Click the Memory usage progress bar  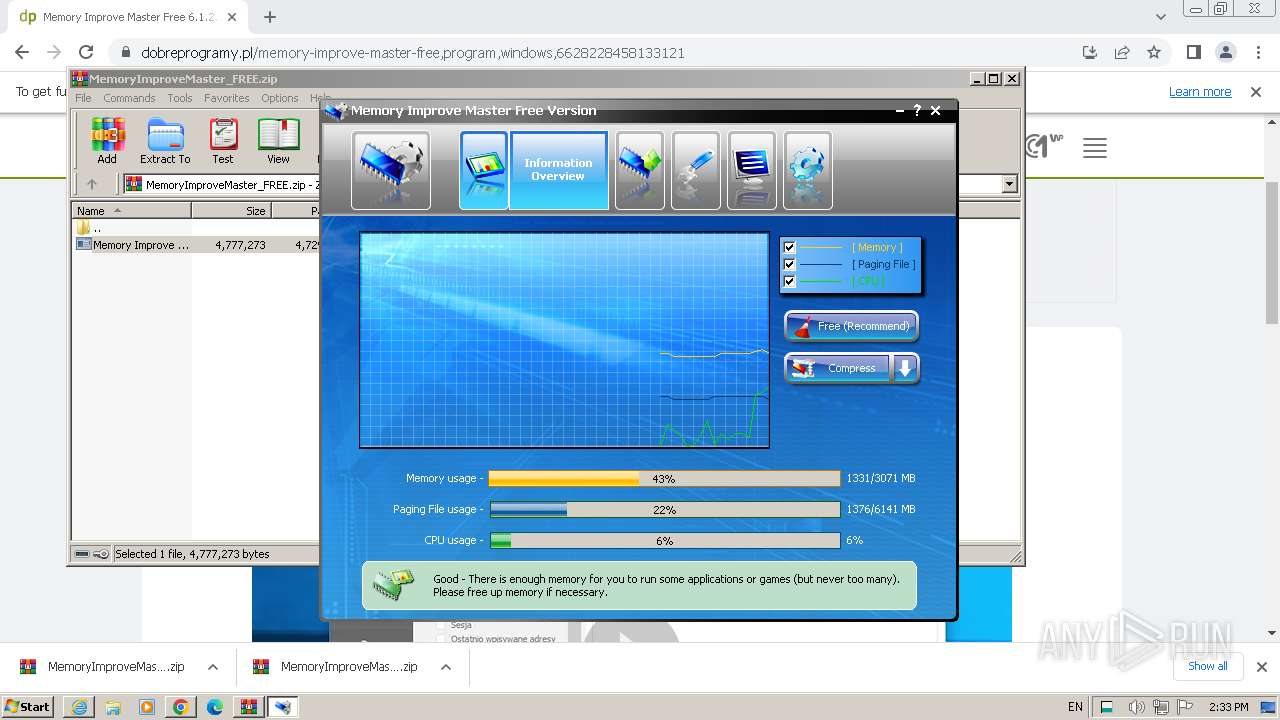[x=664, y=479]
